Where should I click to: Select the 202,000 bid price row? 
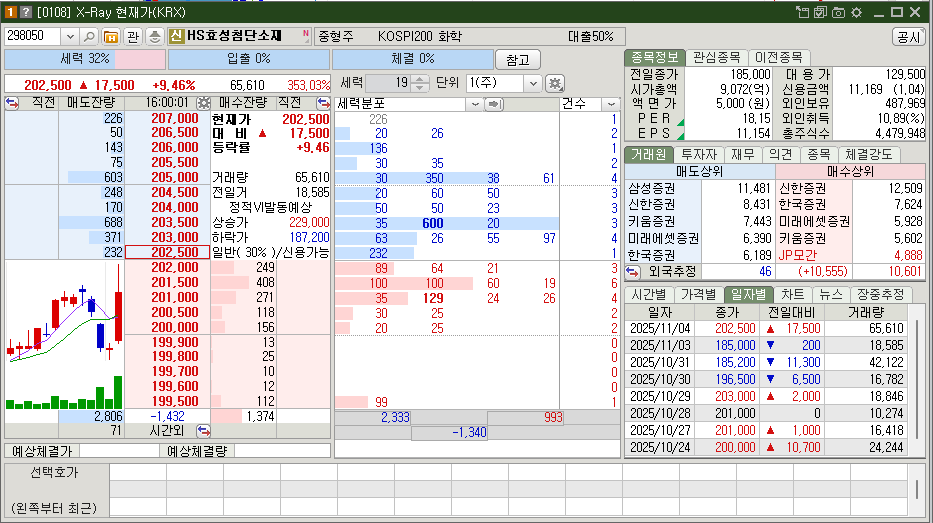167,267
